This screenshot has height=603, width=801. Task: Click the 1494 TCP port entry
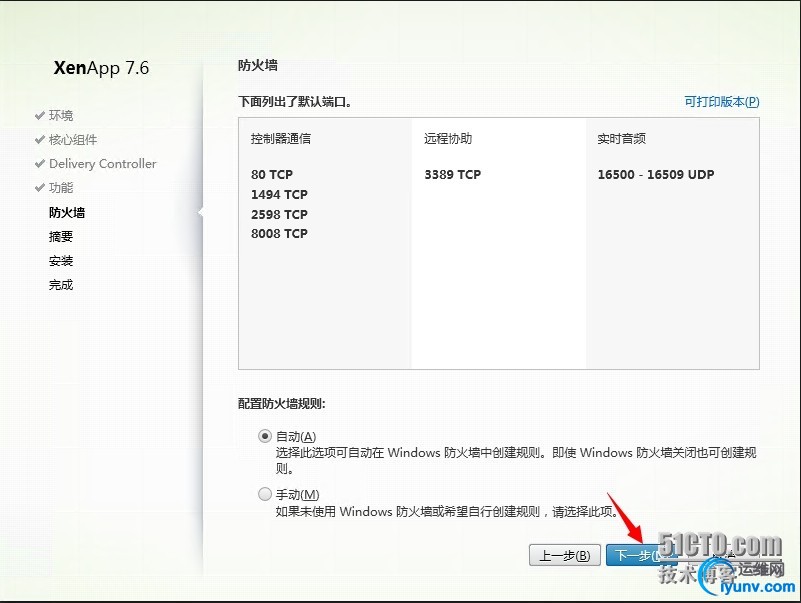[279, 195]
